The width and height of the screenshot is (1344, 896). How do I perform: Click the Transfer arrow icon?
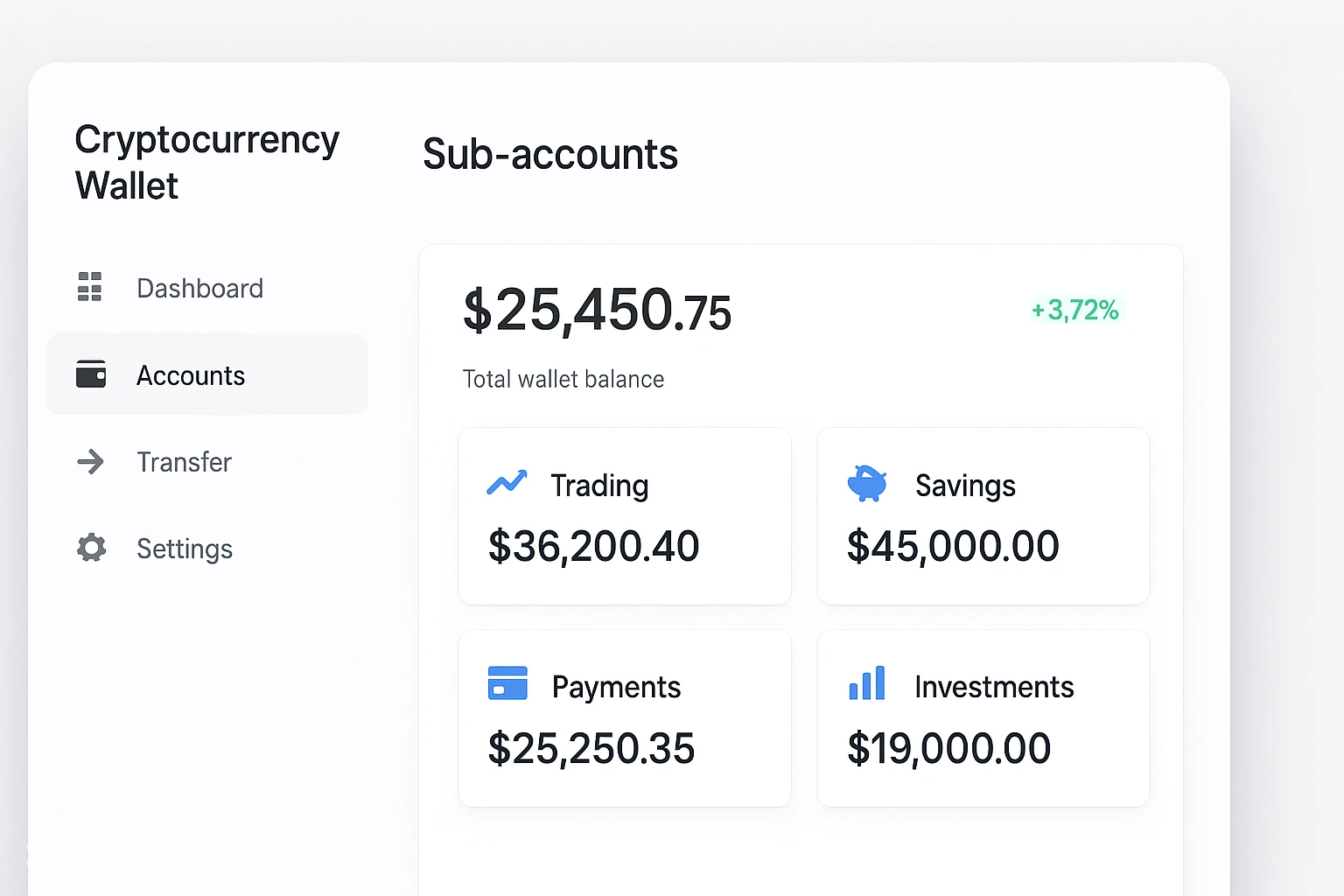point(90,462)
